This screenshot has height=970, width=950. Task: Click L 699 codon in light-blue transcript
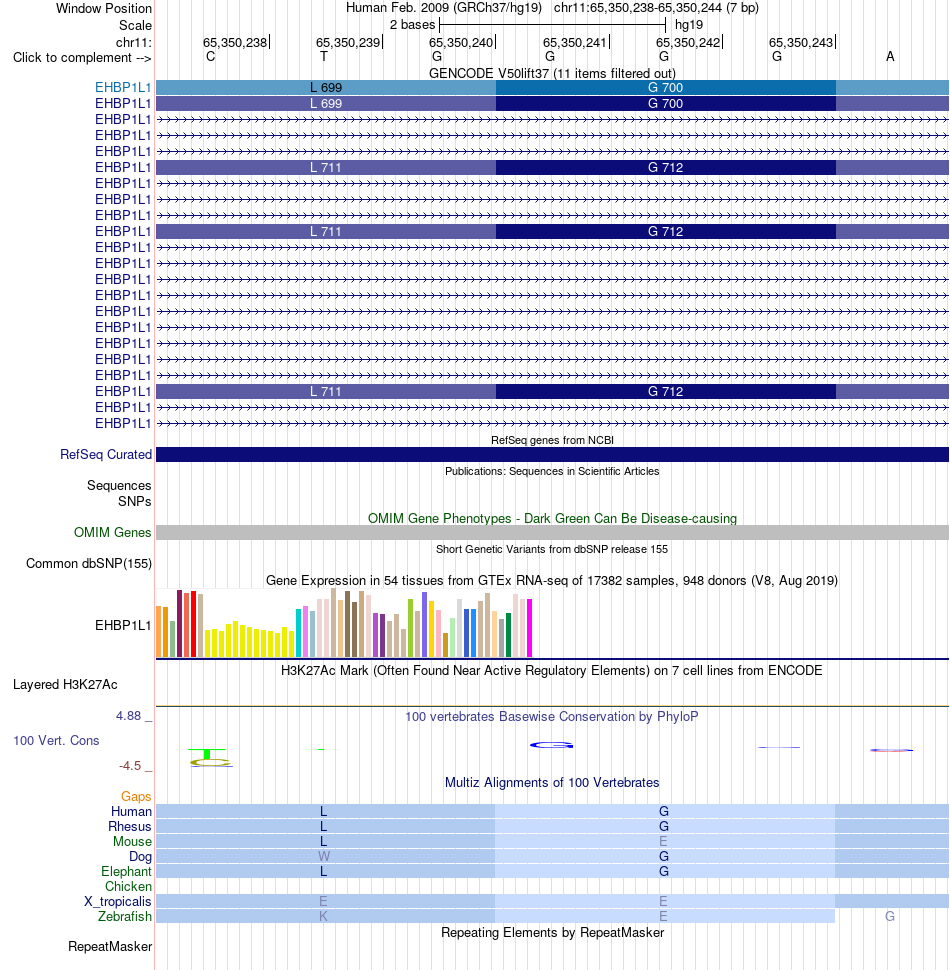tap(326, 88)
